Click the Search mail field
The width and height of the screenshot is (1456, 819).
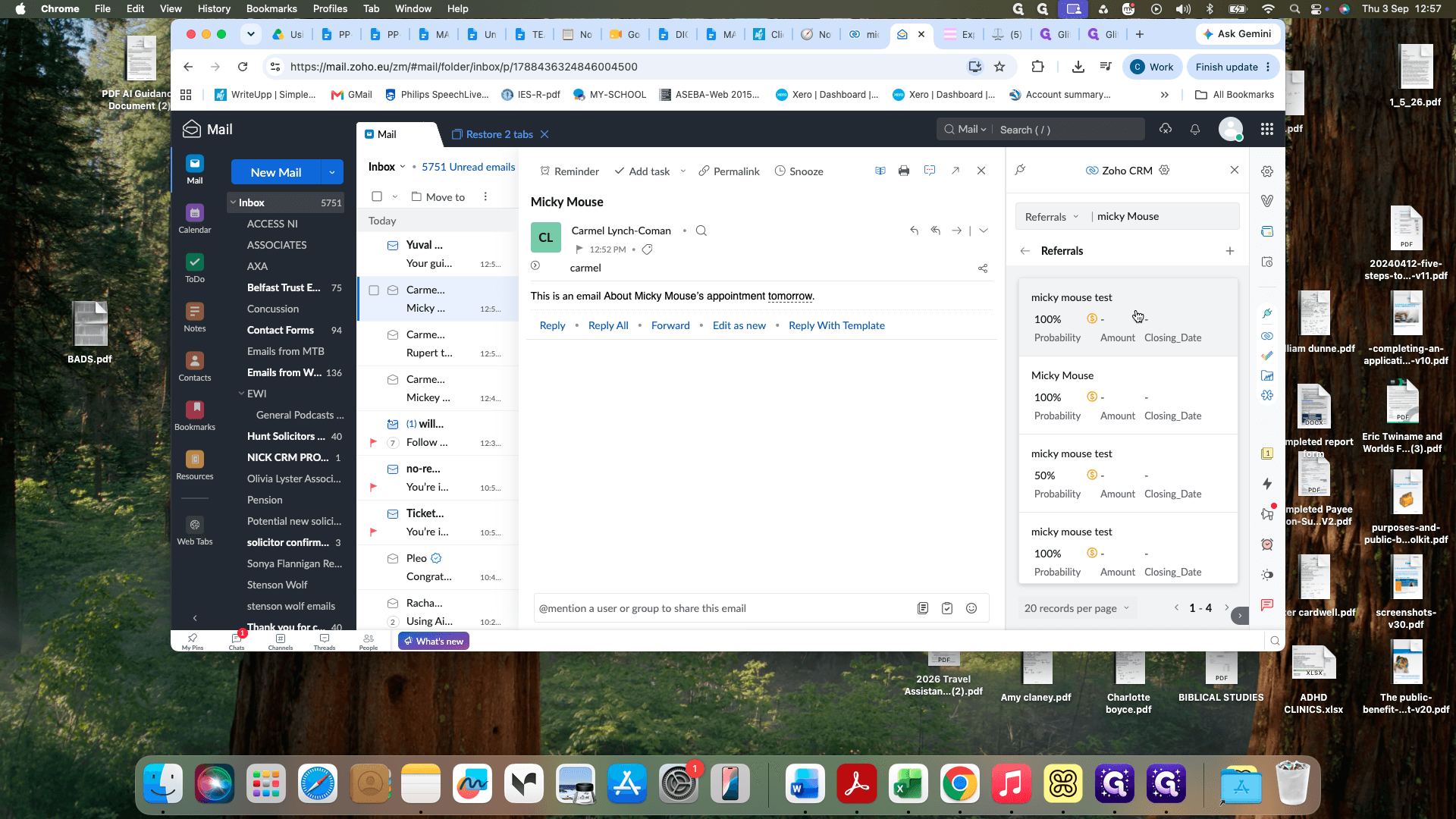click(1069, 130)
